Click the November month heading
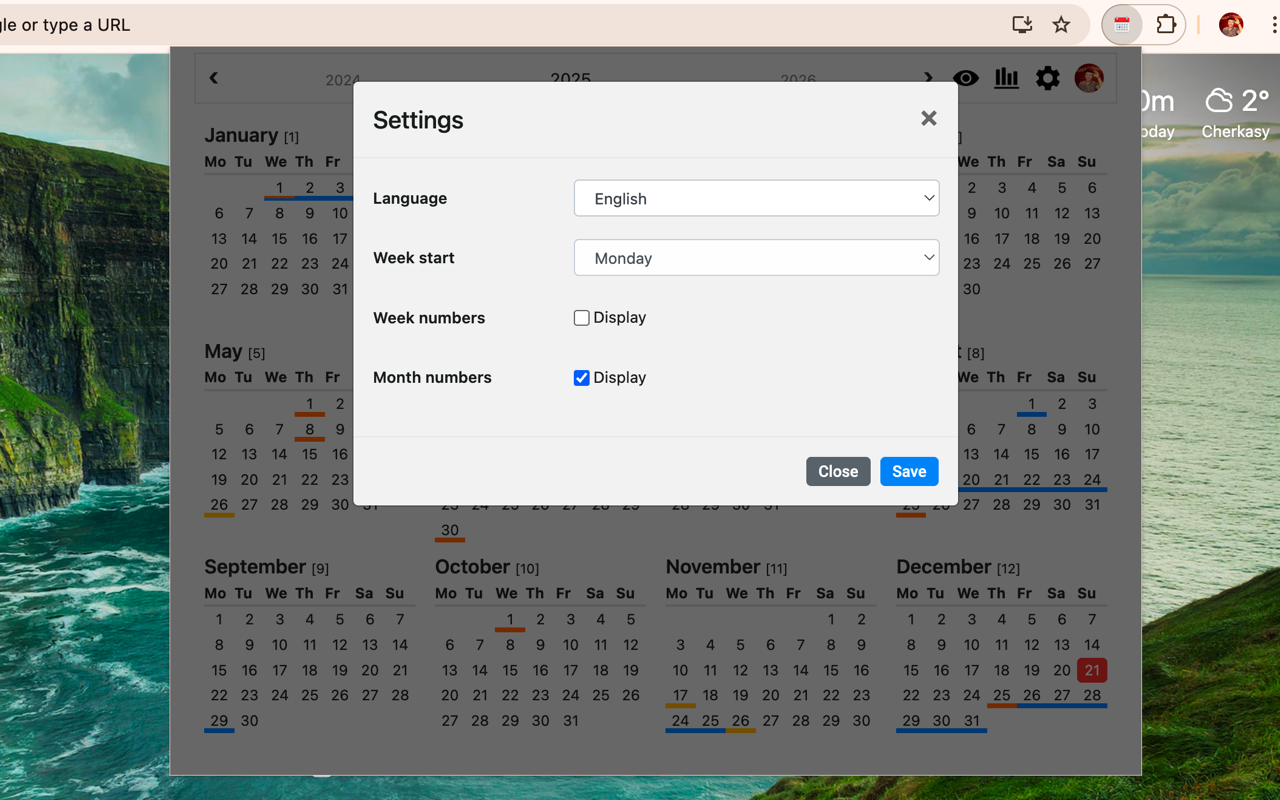1280x800 pixels. click(x=713, y=567)
